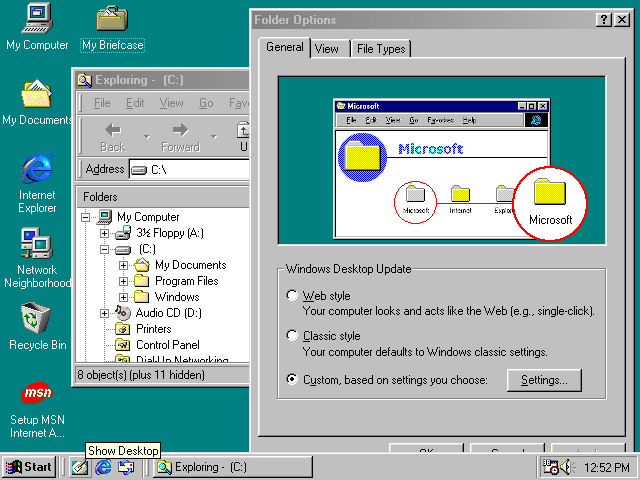The image size is (640, 480).
Task: Collapse the (C:) drive node
Action: click(x=104, y=249)
